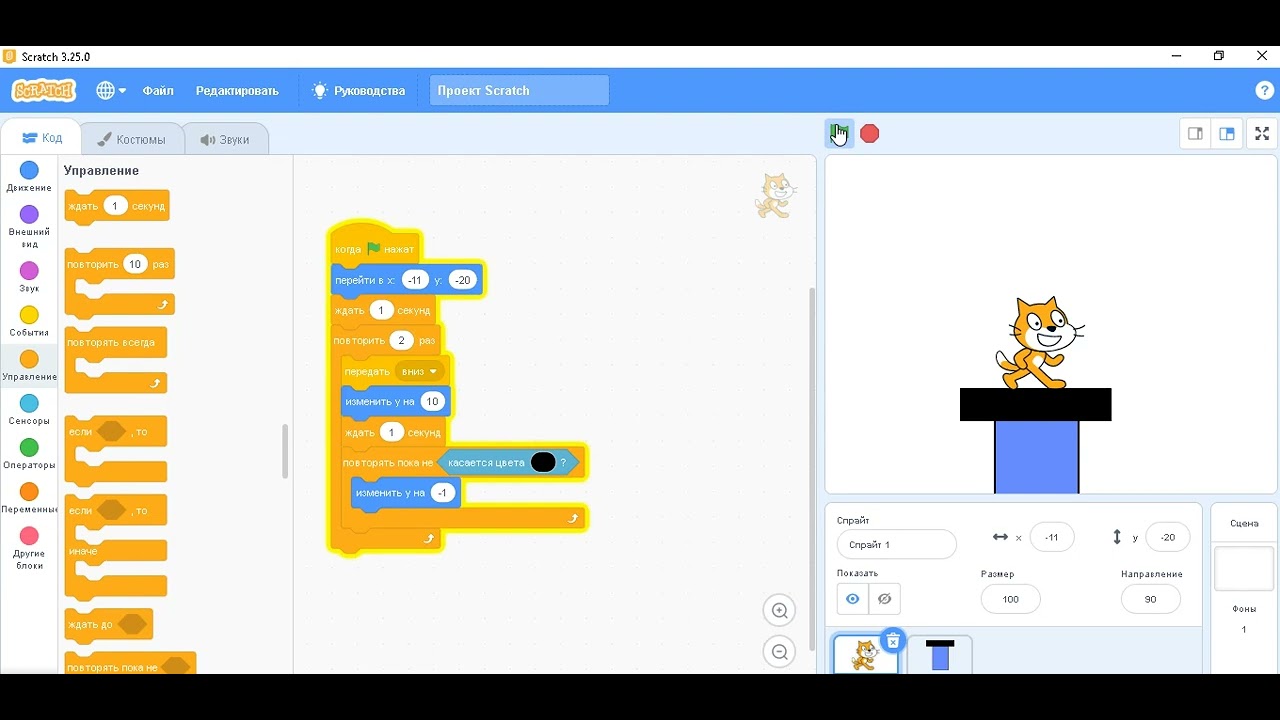1280x720 pixels.
Task: Open the Редактировать menu
Action: (237, 90)
